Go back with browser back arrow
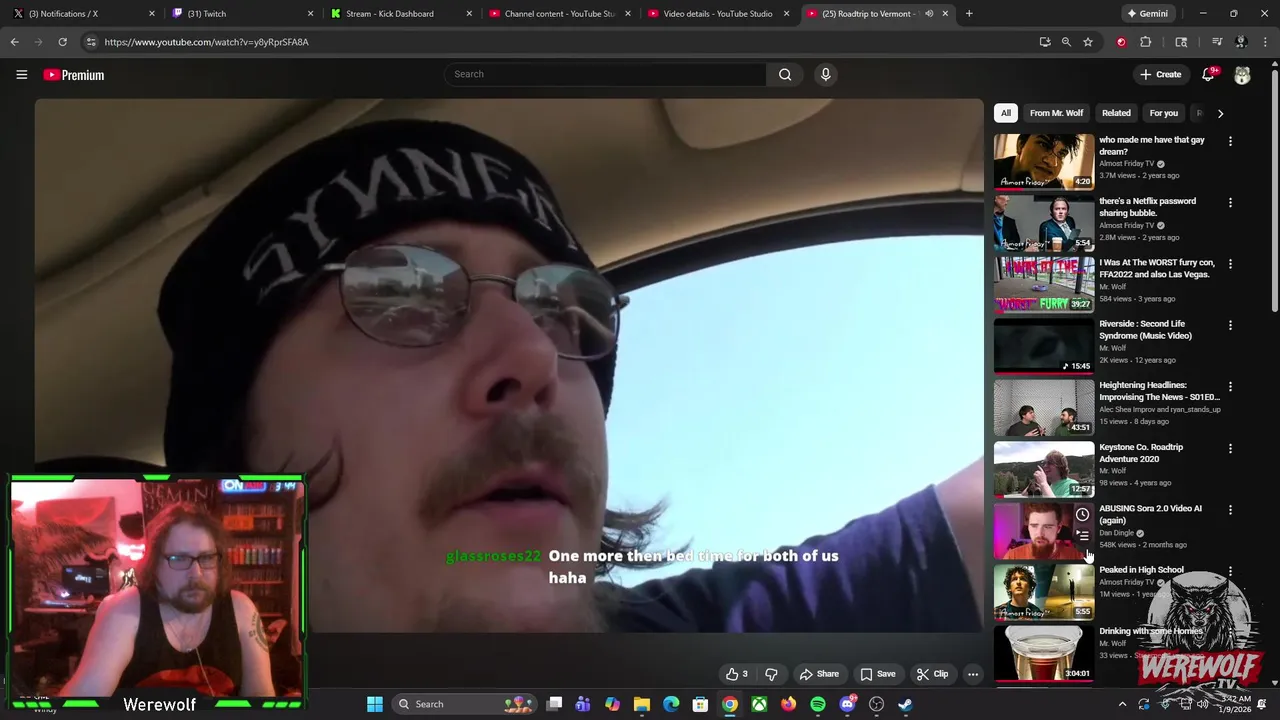 tap(14, 42)
